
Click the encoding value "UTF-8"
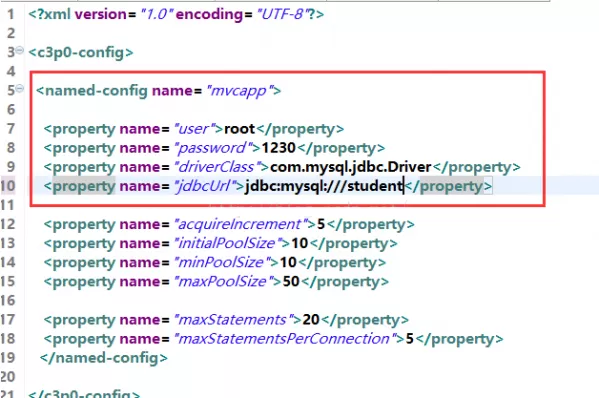click(282, 14)
